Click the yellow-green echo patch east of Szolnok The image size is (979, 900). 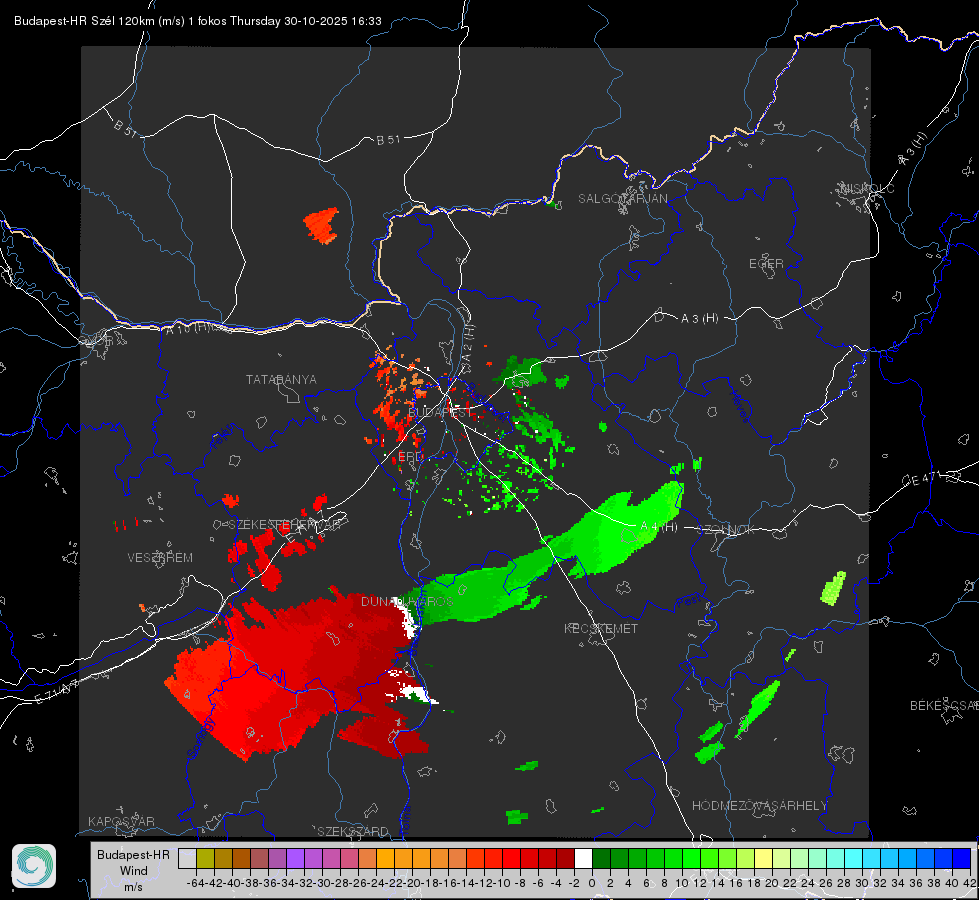coord(833,588)
